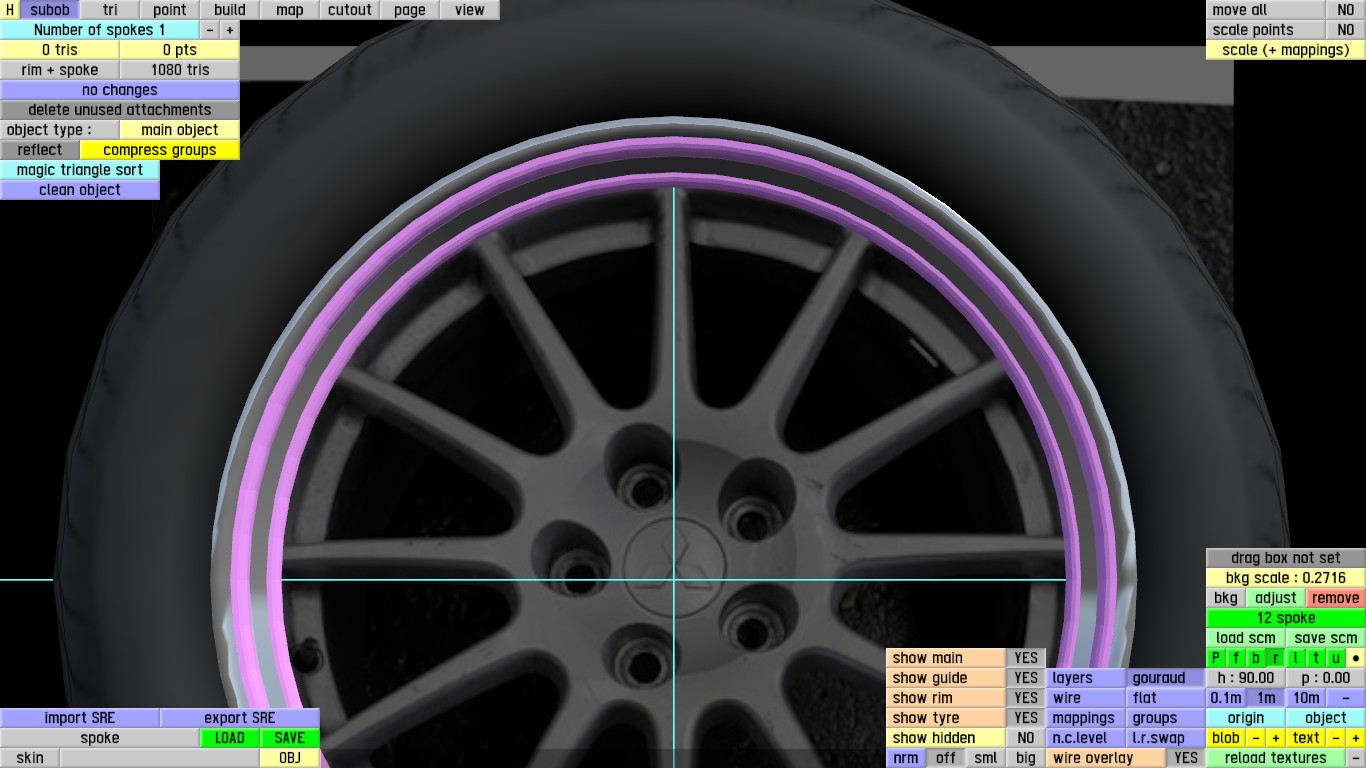Click the OBJ button
Screen dimensions: 1366x768
290,758
